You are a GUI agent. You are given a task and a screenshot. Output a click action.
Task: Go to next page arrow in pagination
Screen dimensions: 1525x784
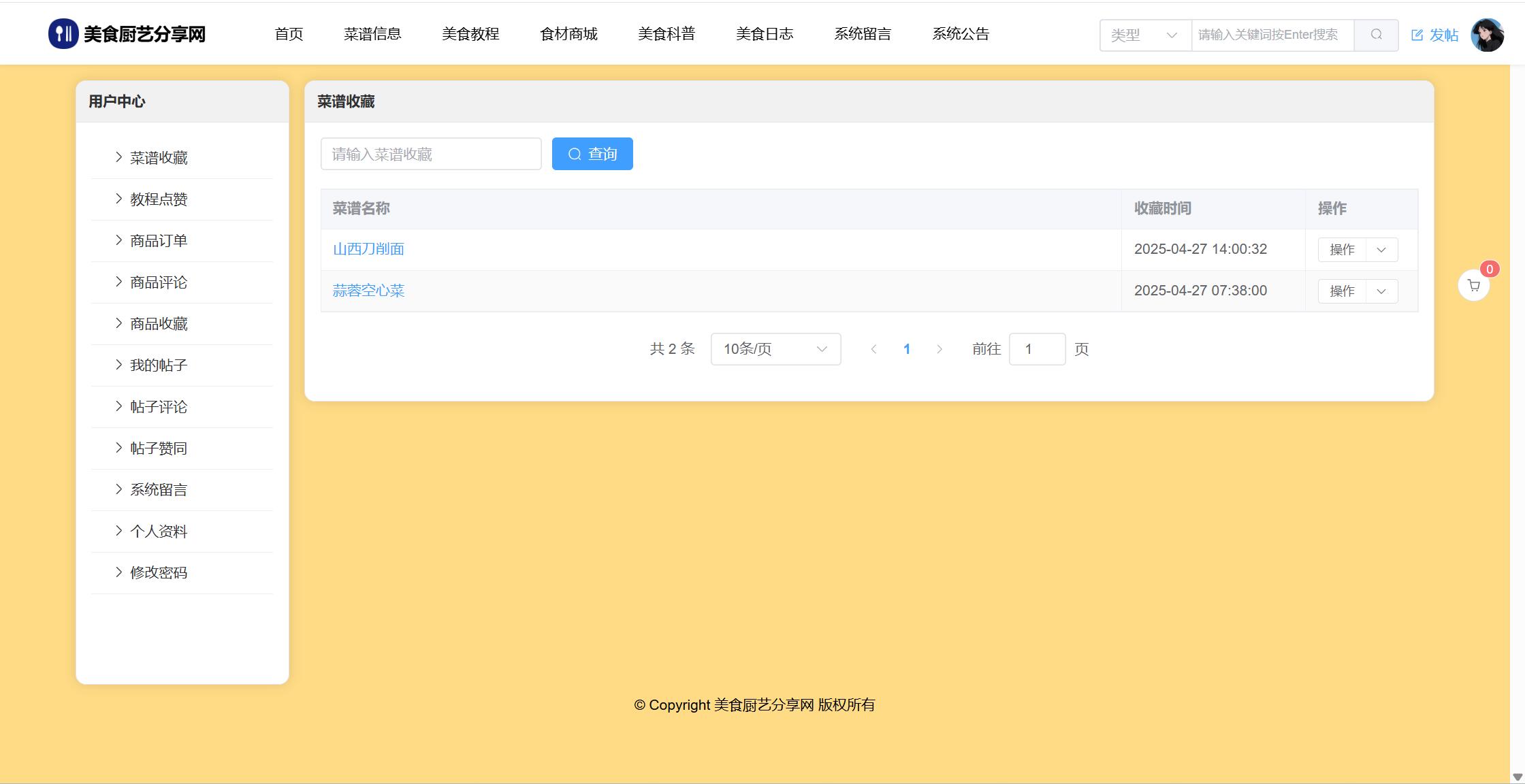940,349
